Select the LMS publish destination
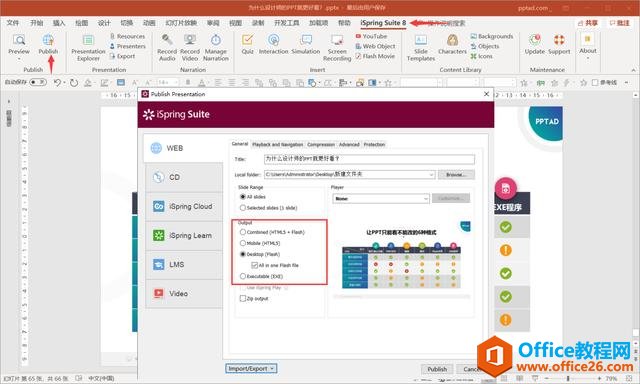 point(184,264)
